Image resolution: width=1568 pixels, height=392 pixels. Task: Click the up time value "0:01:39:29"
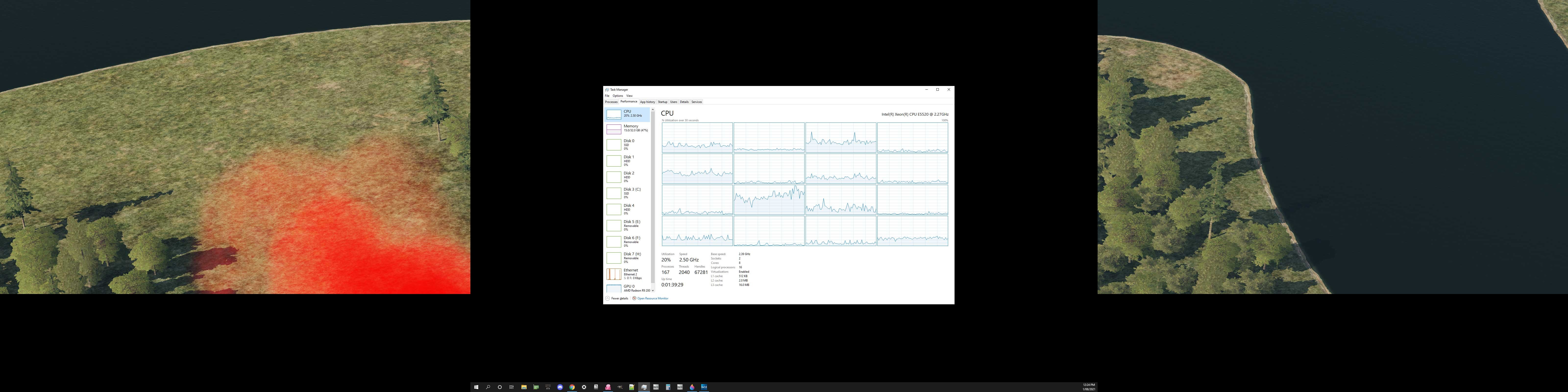pos(673,285)
